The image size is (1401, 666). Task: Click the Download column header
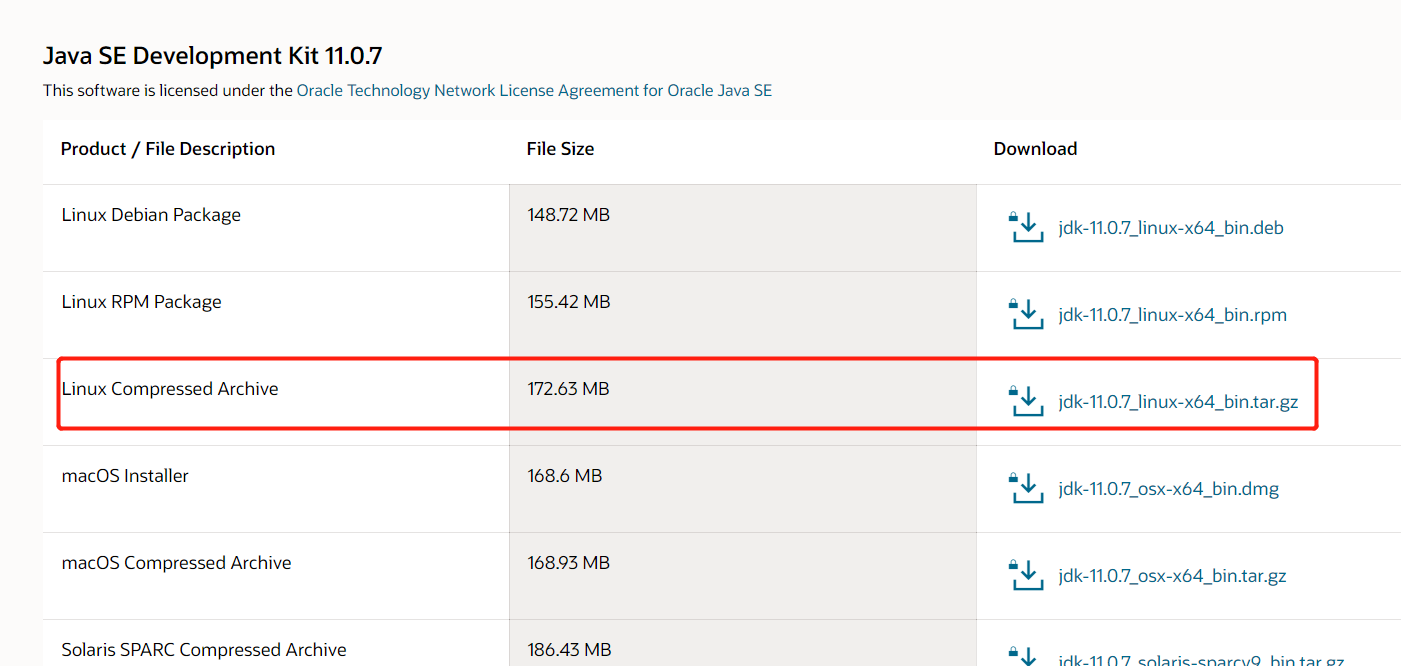pos(1035,149)
